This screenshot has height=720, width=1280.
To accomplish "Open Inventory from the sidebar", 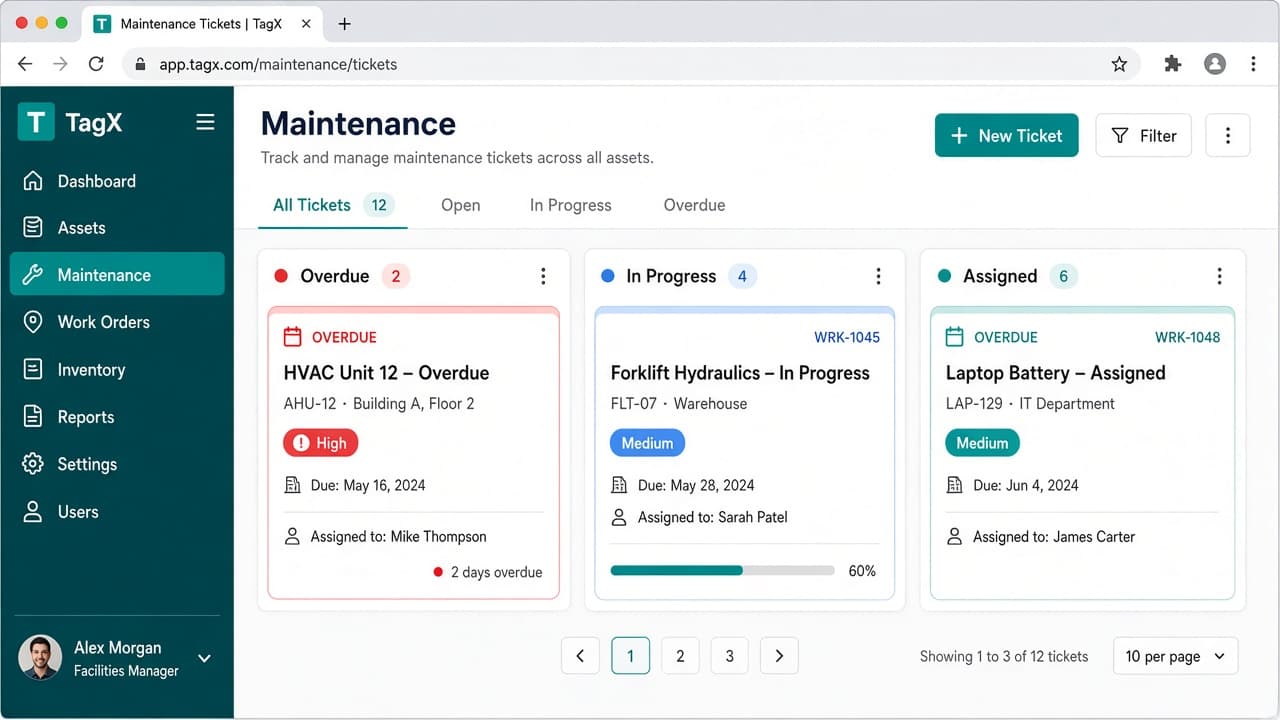I will coord(117,370).
